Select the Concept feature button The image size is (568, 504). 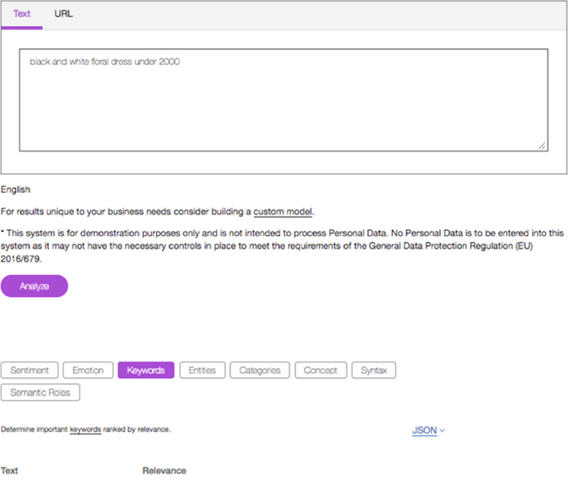321,370
